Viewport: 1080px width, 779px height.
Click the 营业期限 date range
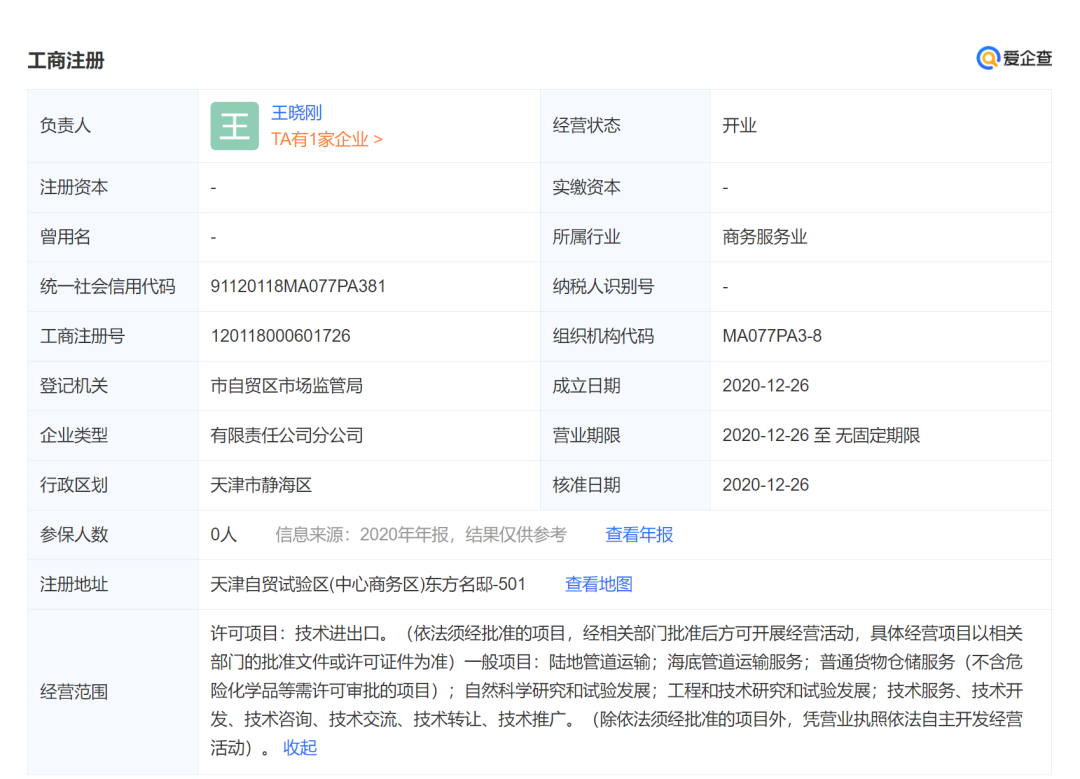pyautogui.click(x=821, y=435)
